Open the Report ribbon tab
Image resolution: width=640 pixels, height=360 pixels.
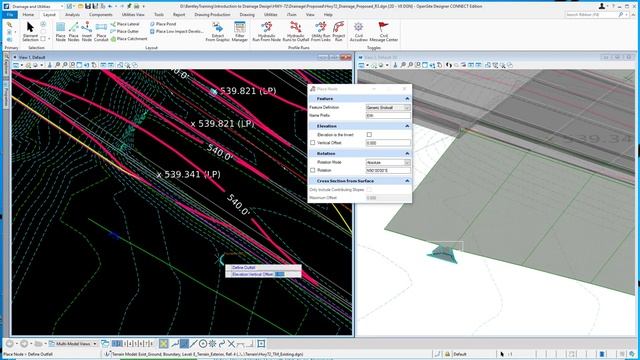[179, 15]
